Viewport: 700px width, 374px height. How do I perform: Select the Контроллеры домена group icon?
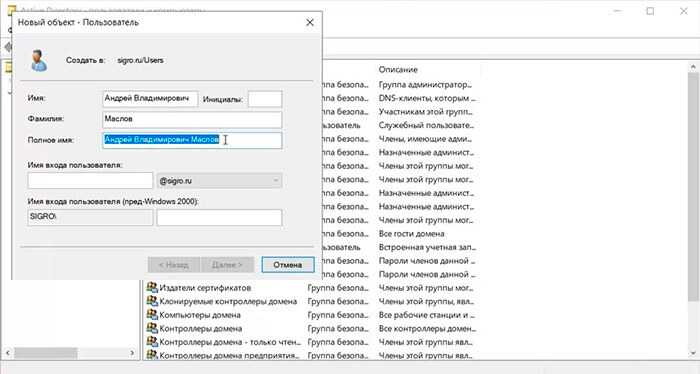(x=152, y=328)
